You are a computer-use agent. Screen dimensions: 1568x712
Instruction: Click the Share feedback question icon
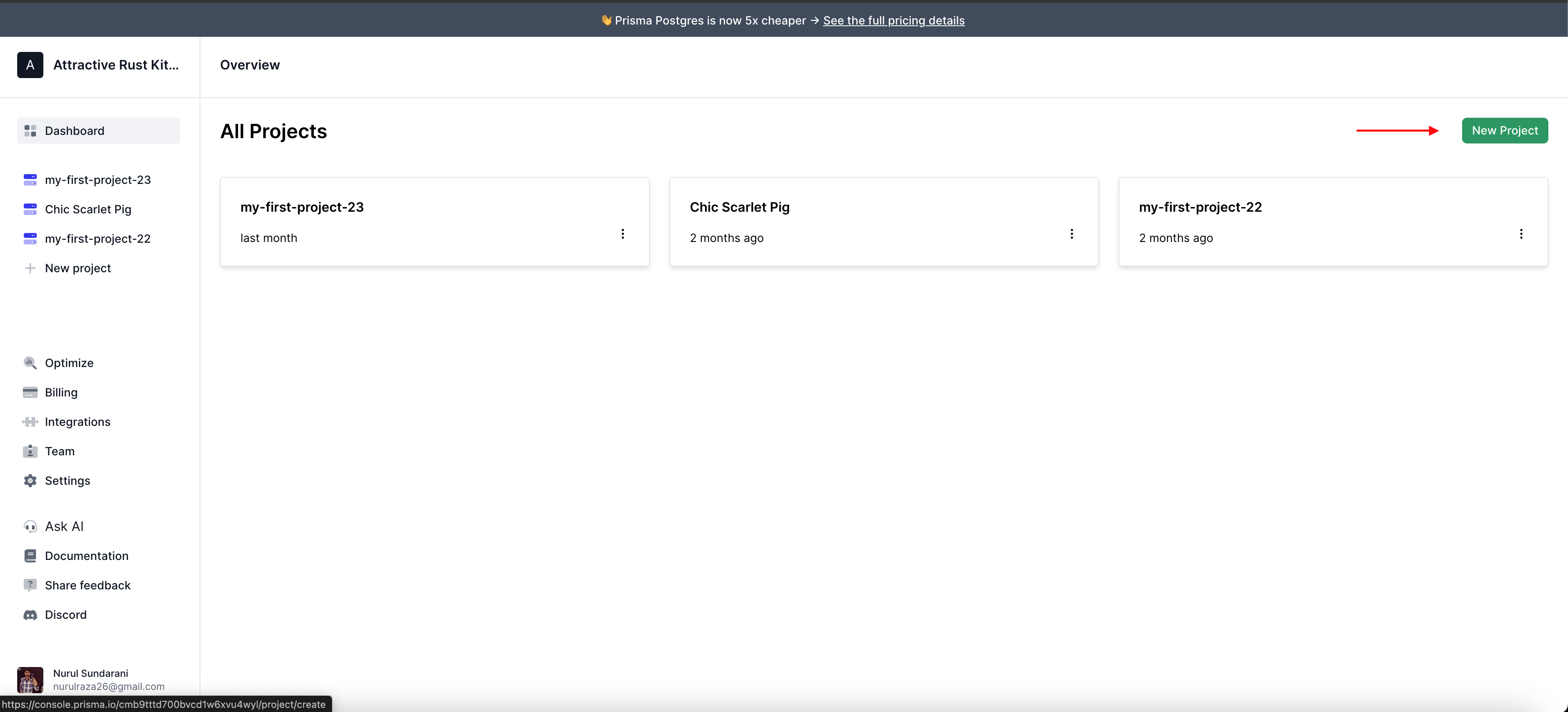pyautogui.click(x=30, y=585)
